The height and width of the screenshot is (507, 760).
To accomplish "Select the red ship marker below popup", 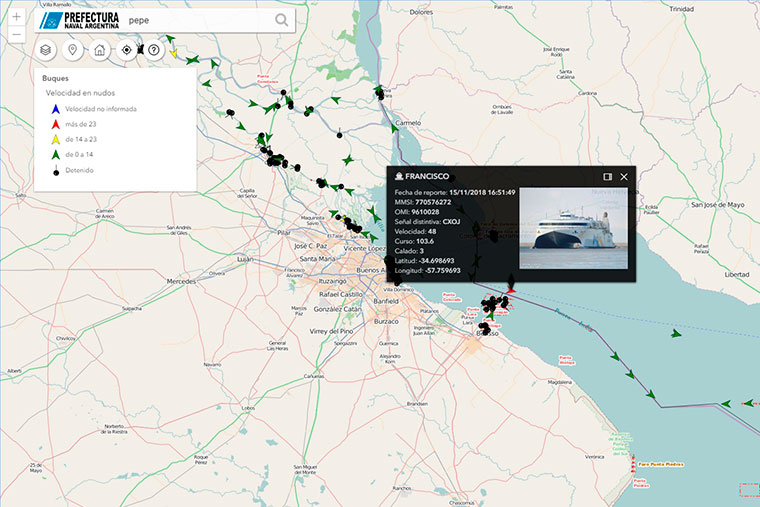I will tap(511, 290).
